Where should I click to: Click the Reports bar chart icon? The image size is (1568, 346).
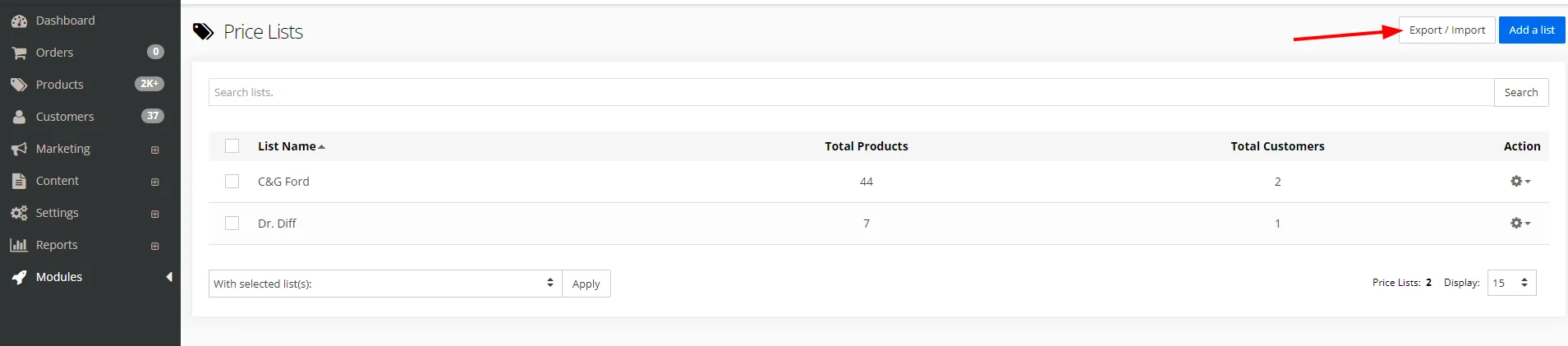19,245
